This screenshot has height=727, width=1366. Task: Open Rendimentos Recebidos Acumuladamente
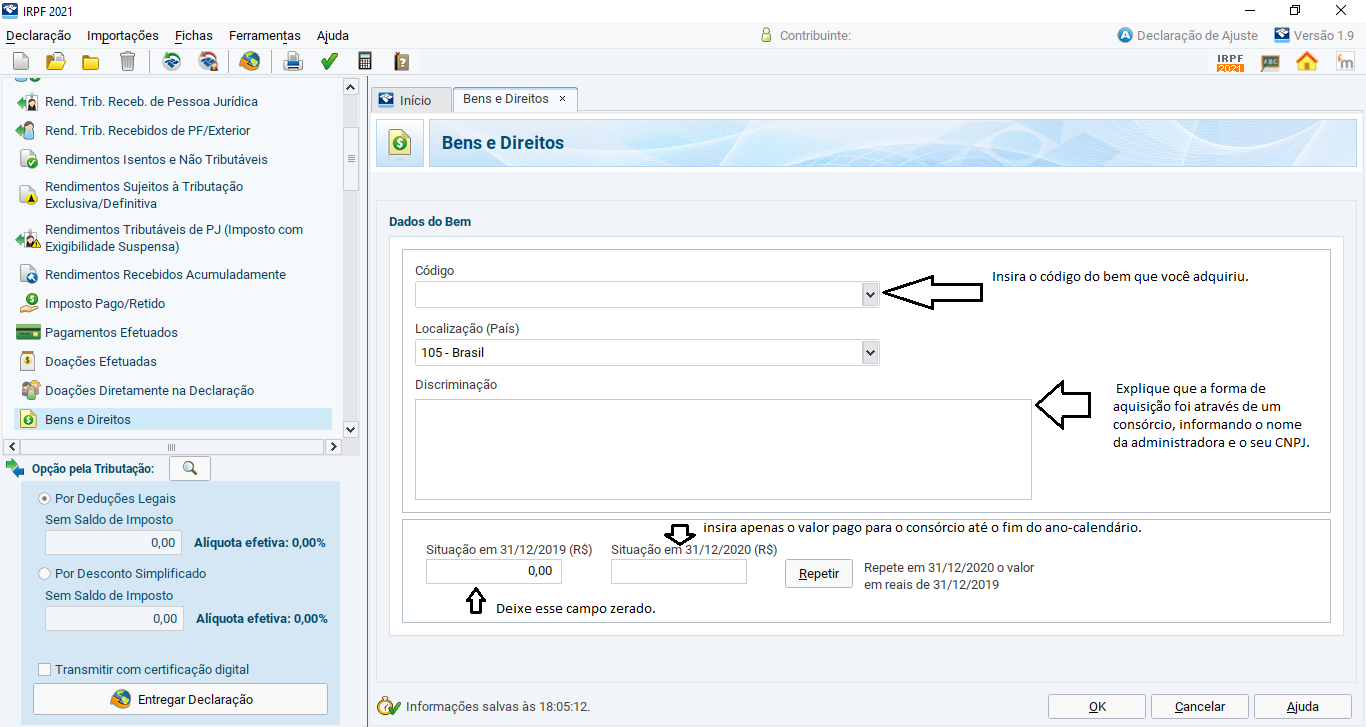[164, 275]
